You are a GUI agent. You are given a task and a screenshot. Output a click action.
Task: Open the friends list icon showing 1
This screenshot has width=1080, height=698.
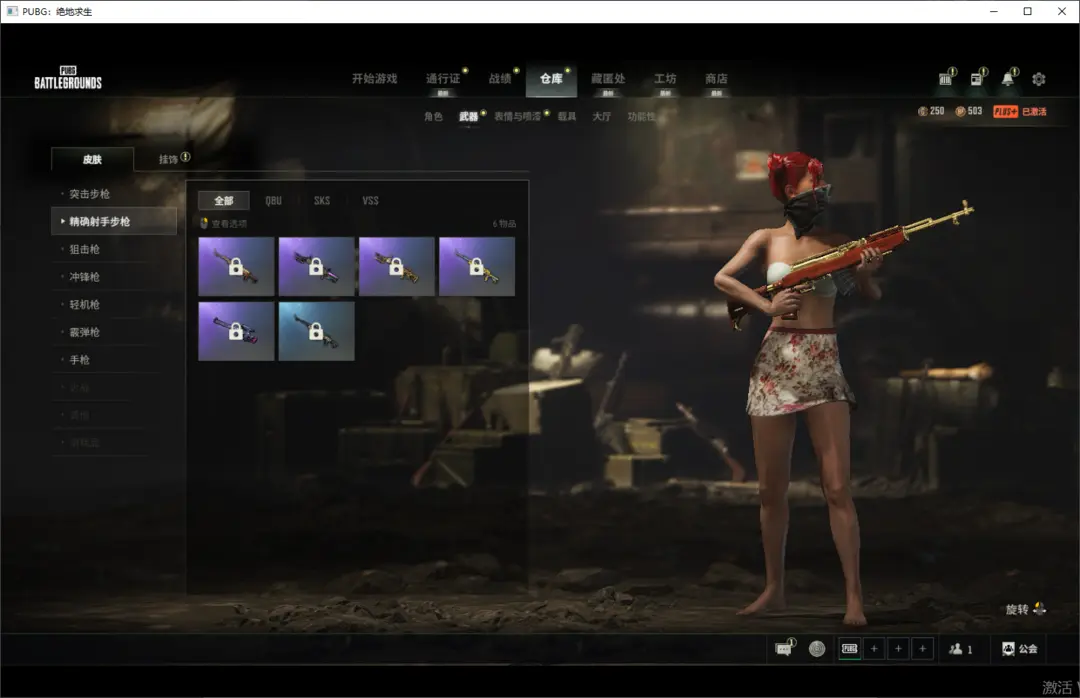pyautogui.click(x=961, y=648)
